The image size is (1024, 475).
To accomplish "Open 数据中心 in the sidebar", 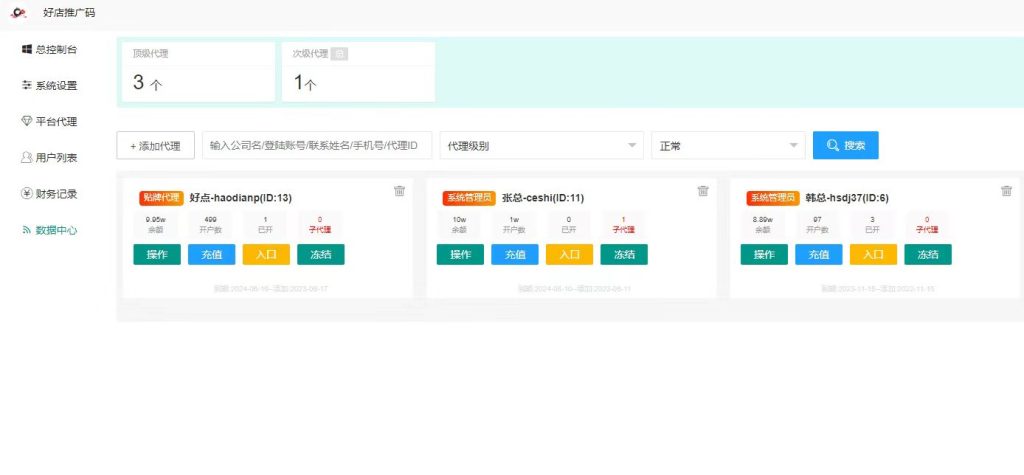I will (x=50, y=230).
